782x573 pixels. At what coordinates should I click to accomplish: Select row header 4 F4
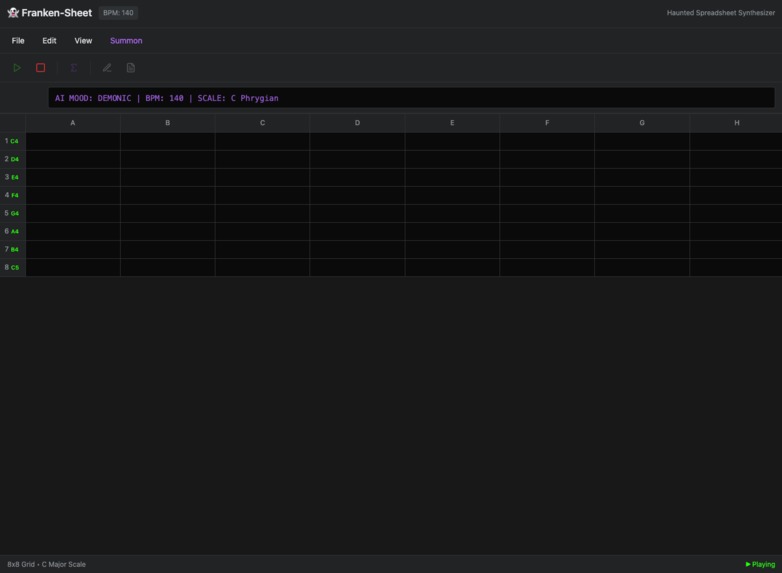[x=12, y=195]
